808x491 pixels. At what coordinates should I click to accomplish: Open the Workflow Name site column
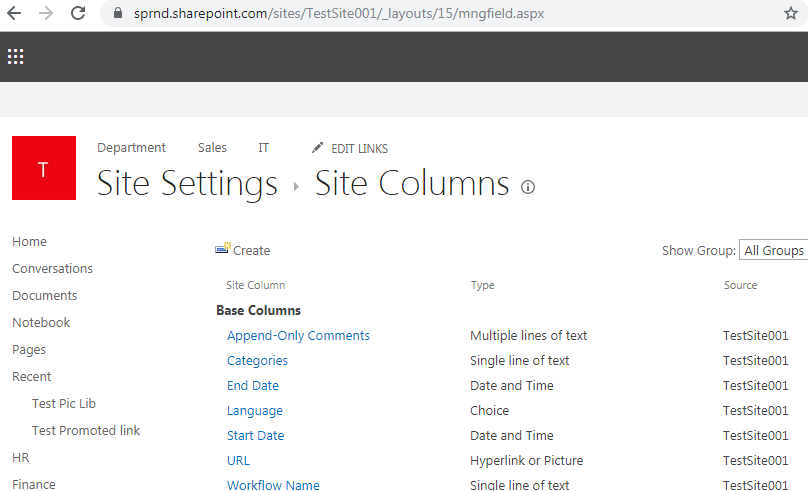[273, 485]
